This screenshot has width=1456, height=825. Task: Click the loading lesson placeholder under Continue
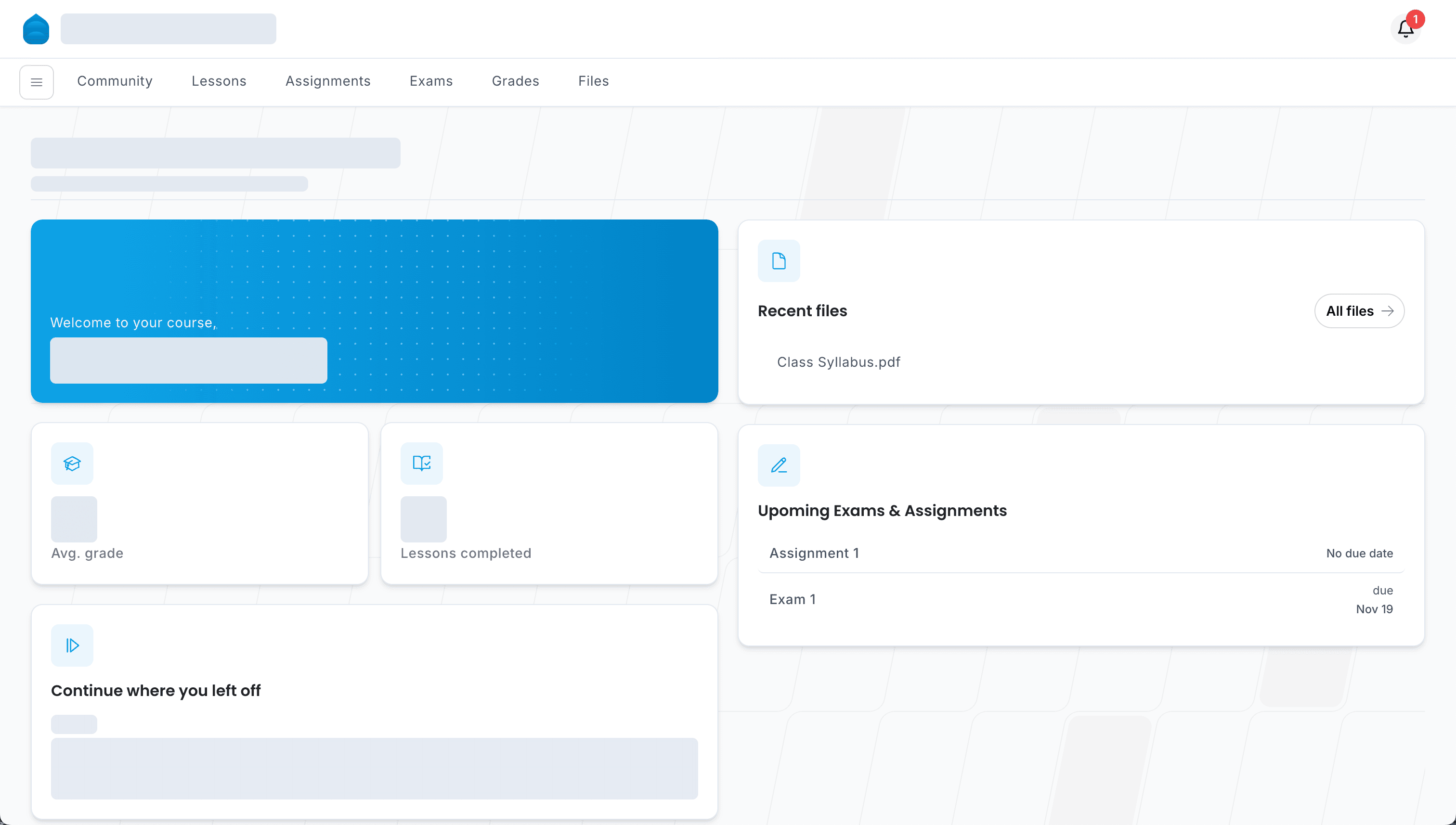(x=374, y=768)
